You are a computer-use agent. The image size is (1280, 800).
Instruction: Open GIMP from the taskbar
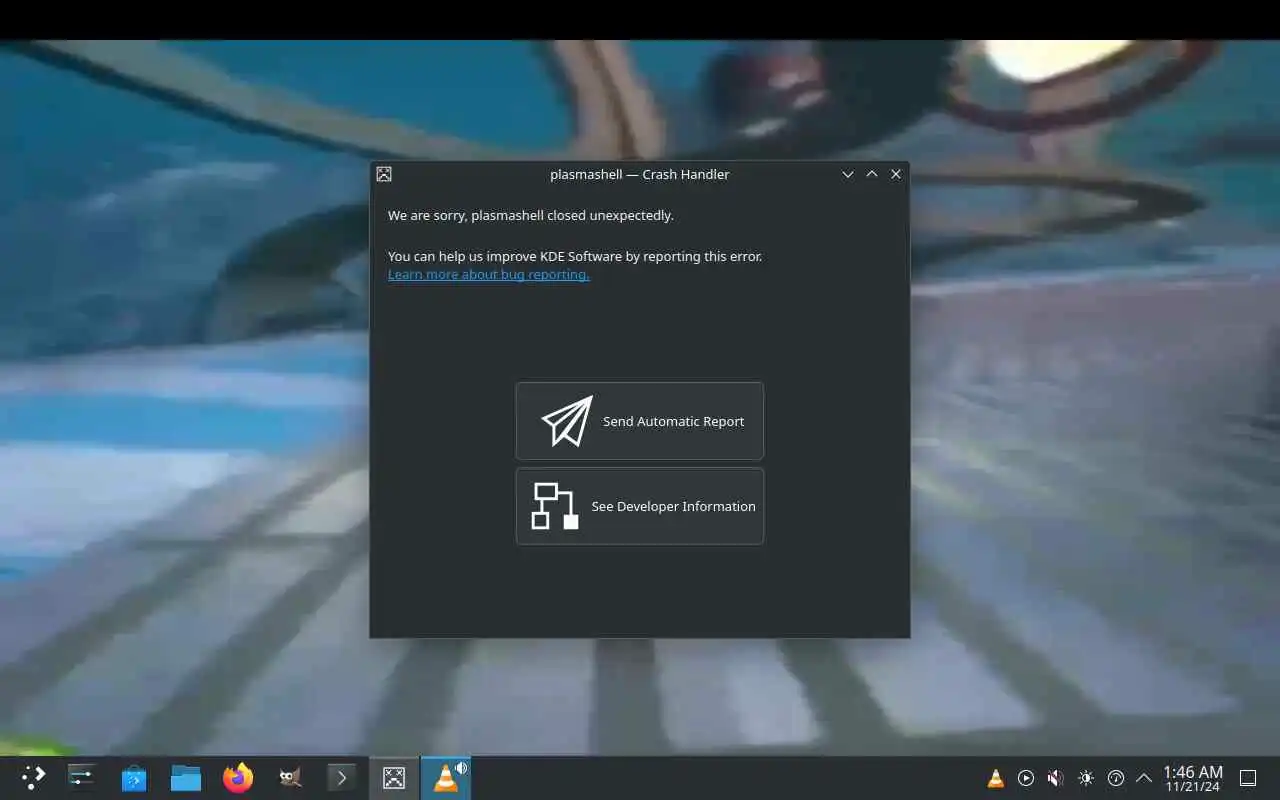coord(290,777)
